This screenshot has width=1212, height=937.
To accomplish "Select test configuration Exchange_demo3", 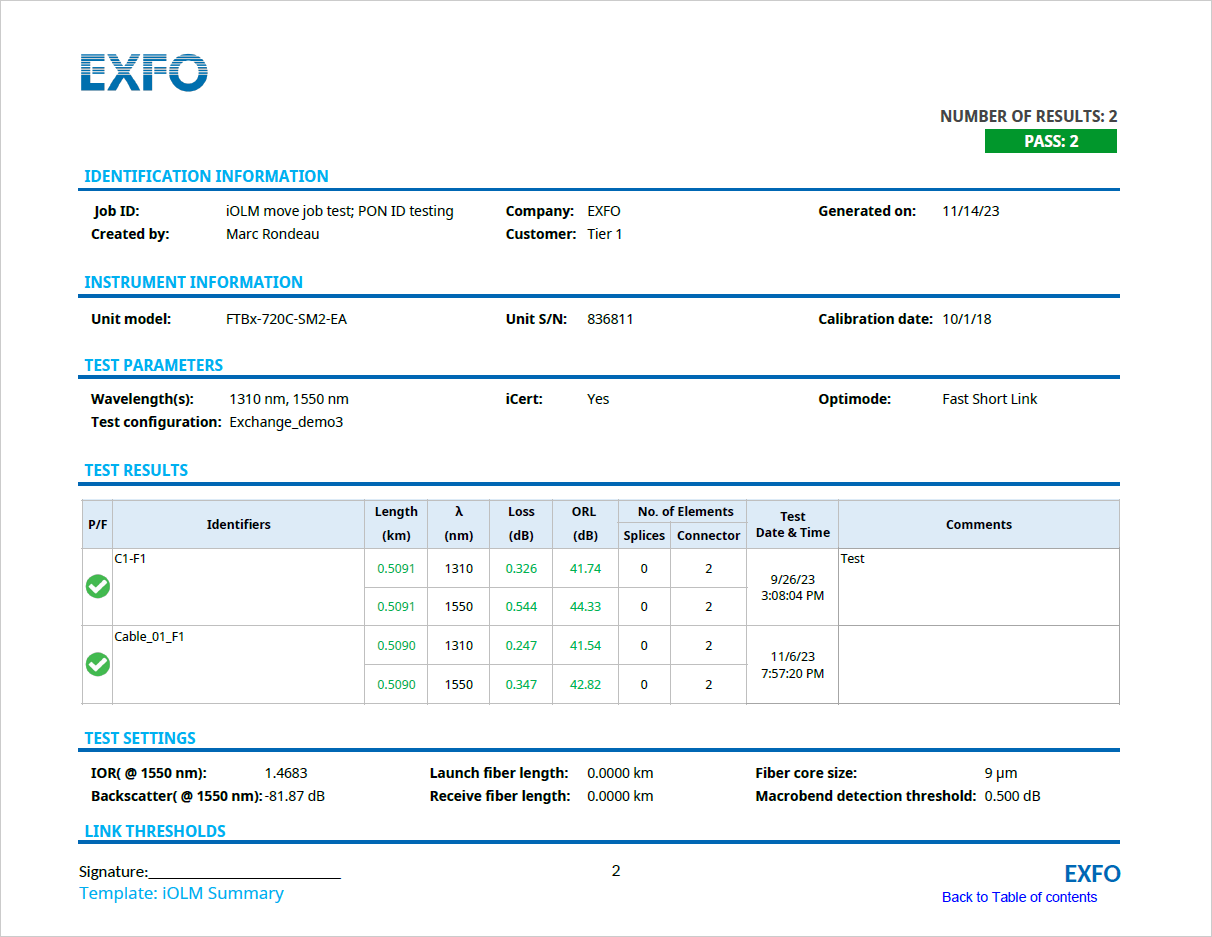I will point(286,422).
